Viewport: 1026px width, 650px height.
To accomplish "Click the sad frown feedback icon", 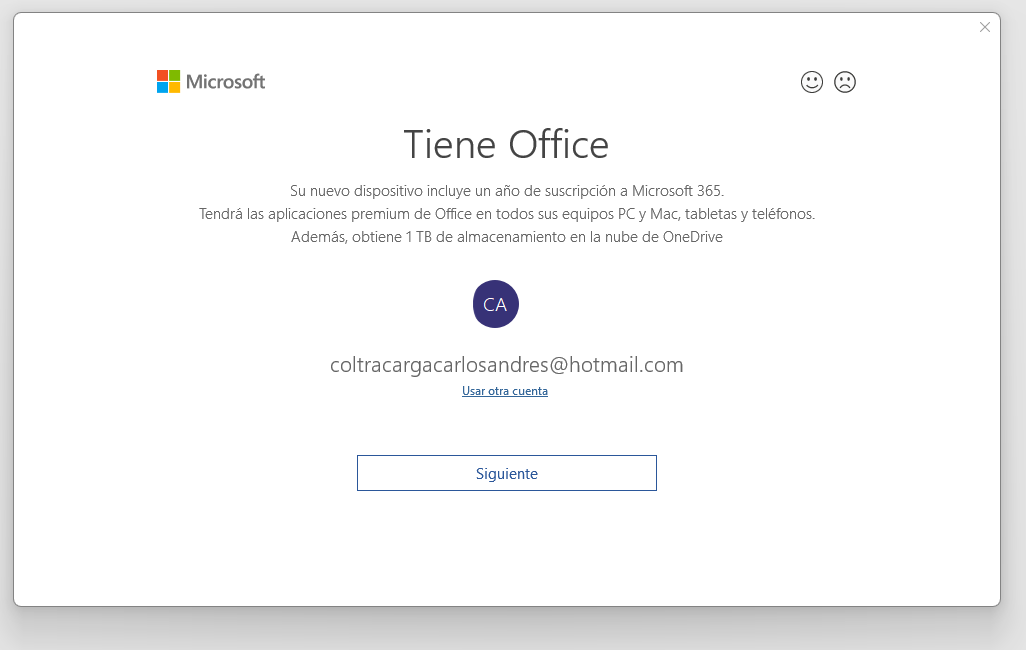I will pyautogui.click(x=845, y=82).
